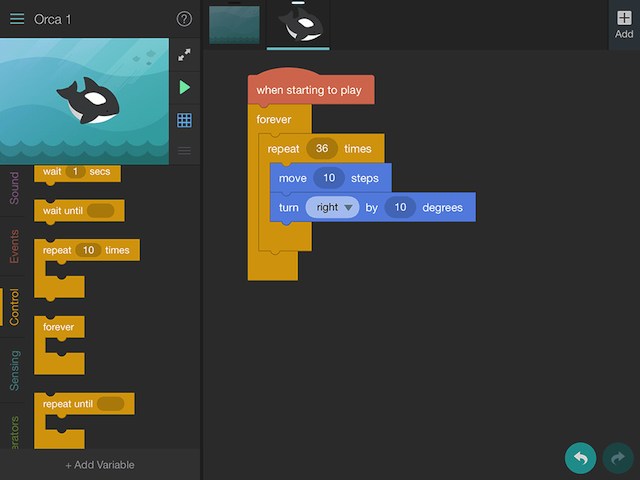Select the 'turn right by 10 degrees' block
The image size is (640, 480).
coord(373,207)
